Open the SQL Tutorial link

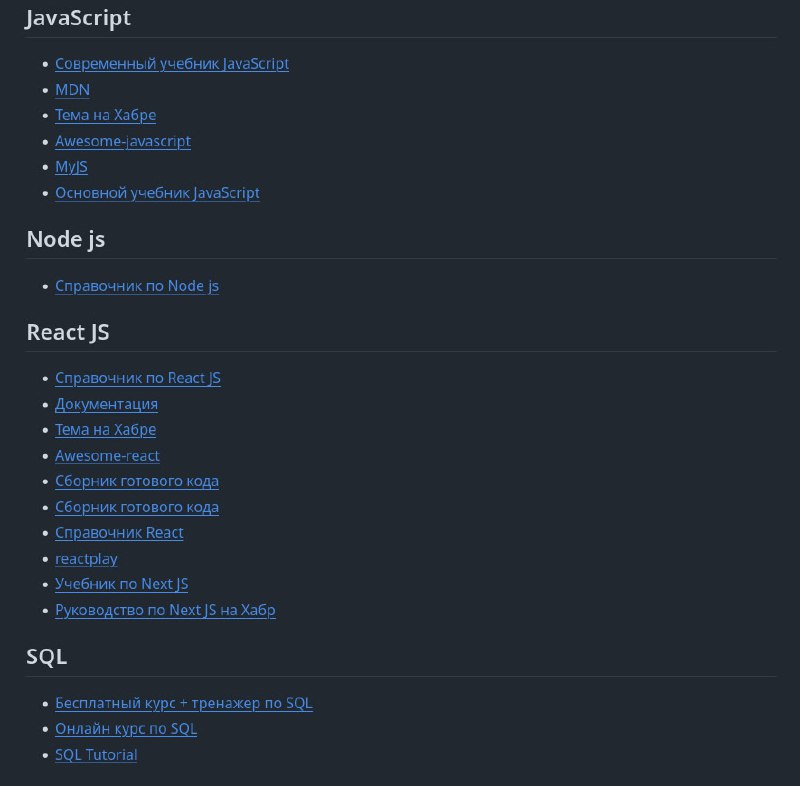tap(96, 755)
